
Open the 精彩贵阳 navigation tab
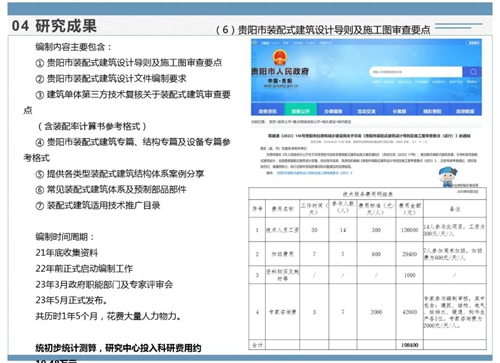432,111
